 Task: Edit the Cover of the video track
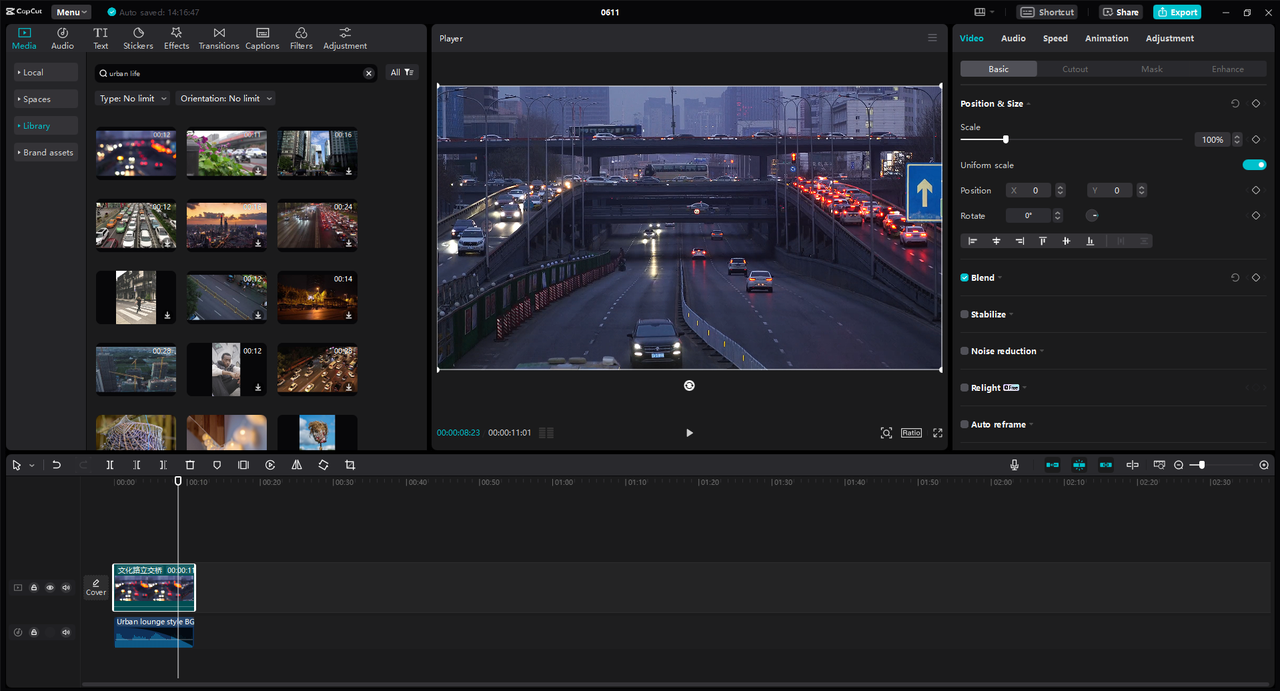96,587
